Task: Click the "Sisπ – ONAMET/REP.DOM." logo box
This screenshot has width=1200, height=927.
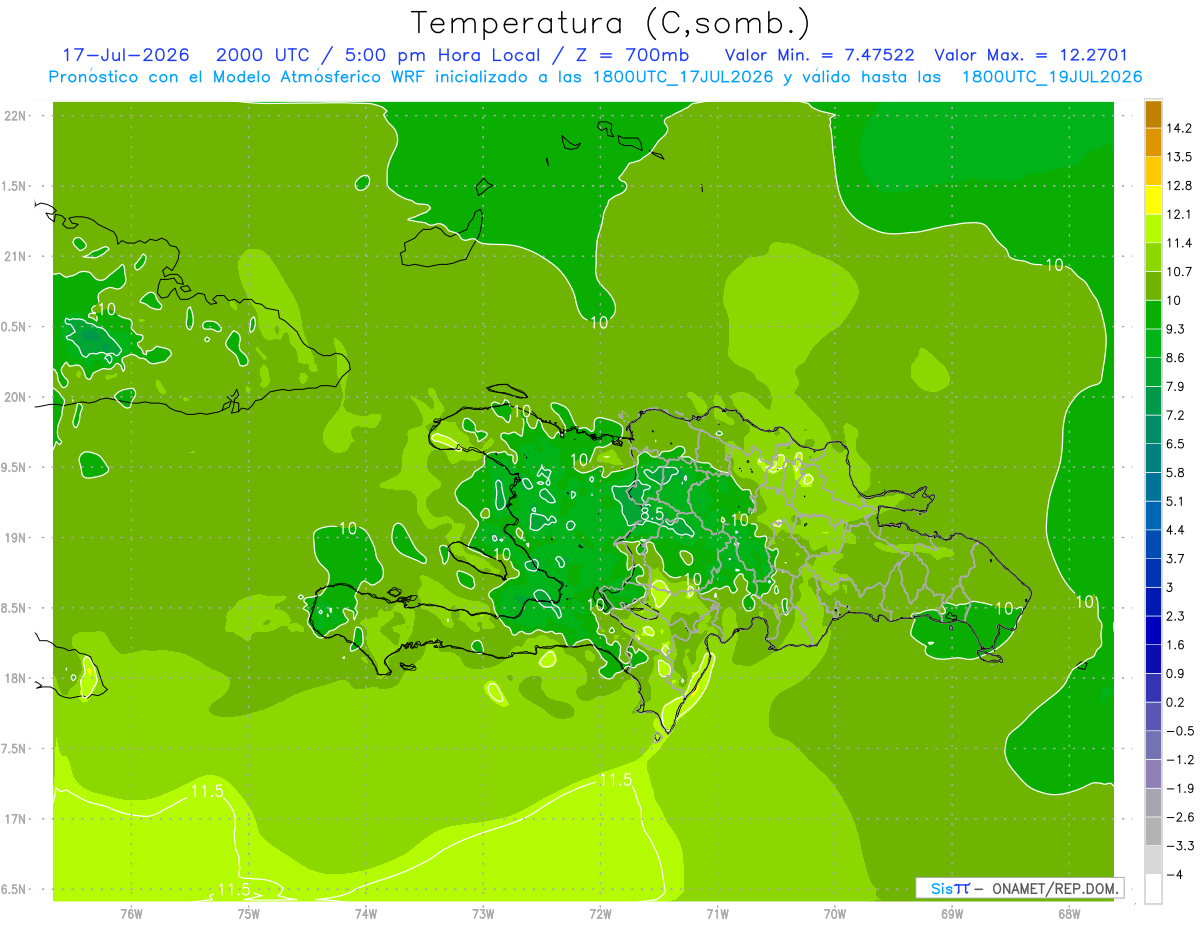Action: point(1019,888)
